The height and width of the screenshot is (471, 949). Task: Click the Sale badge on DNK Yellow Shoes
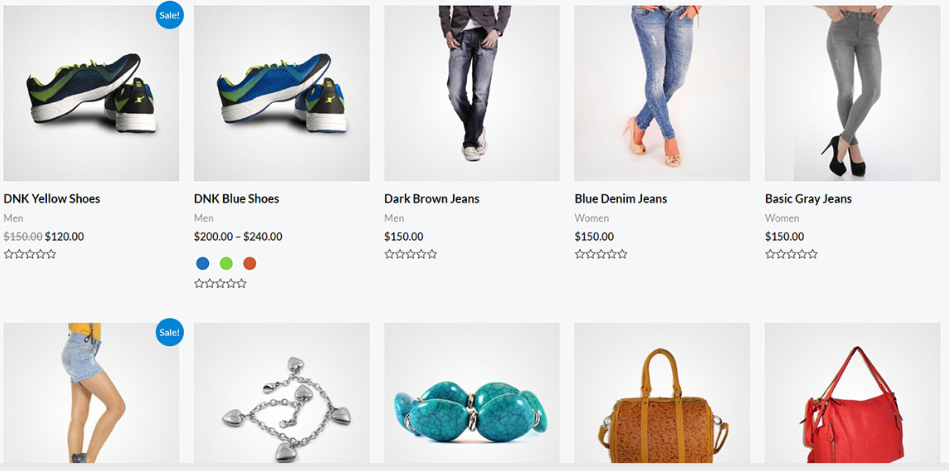(169, 15)
